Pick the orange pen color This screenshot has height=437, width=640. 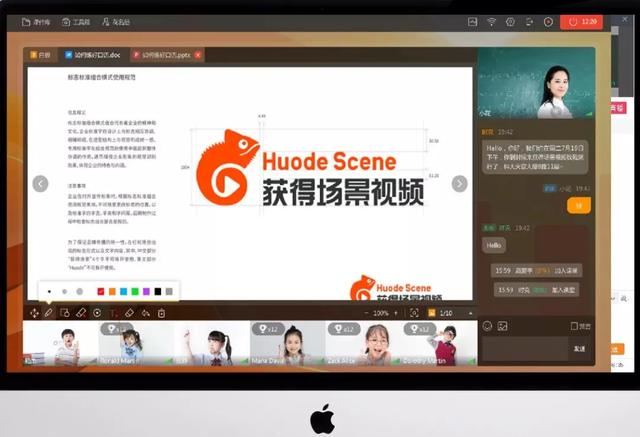tap(112, 291)
